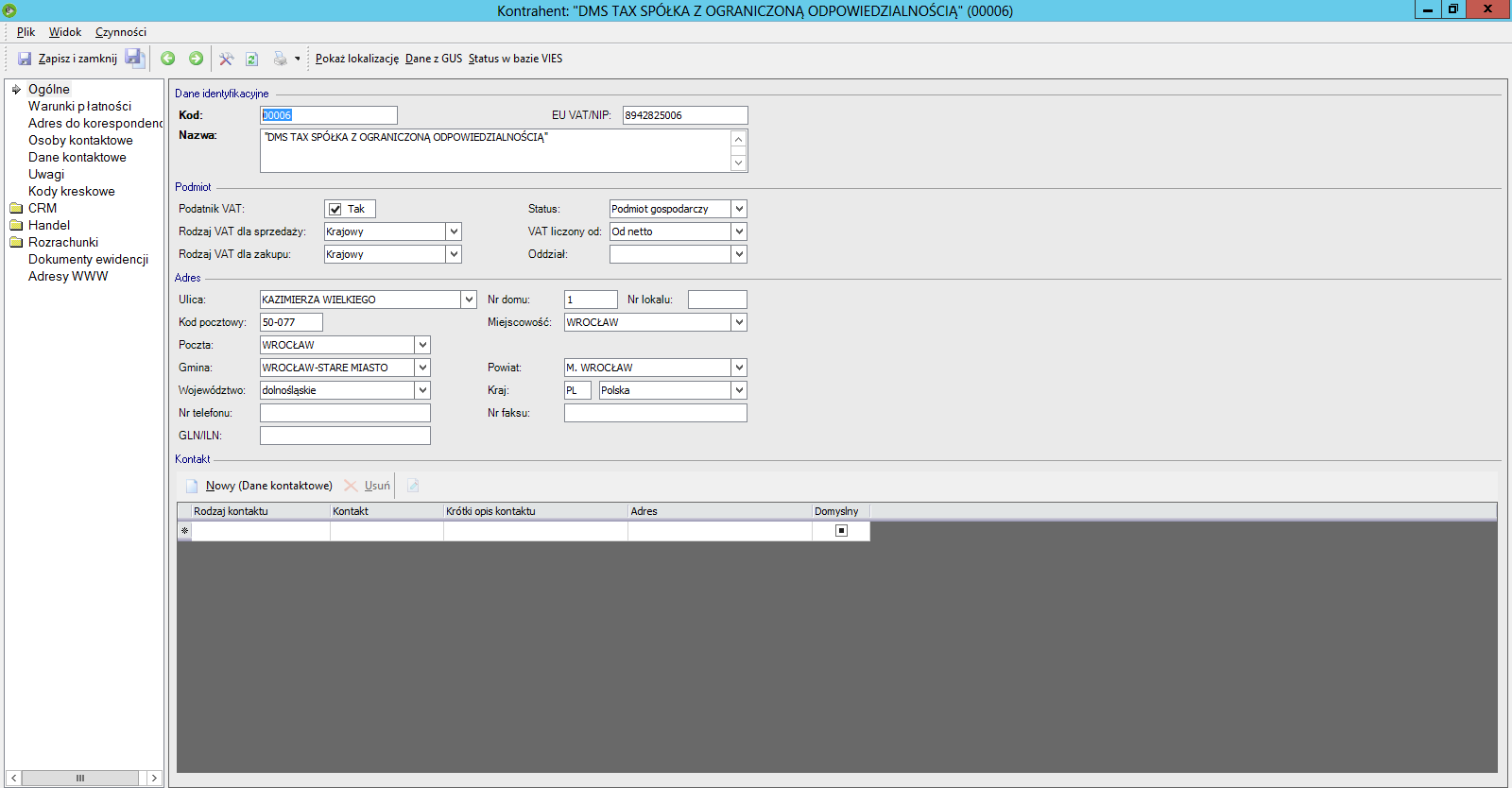Toggle Domyślny checkbox in contact row
The height and width of the screenshot is (788, 1512).
click(x=841, y=531)
